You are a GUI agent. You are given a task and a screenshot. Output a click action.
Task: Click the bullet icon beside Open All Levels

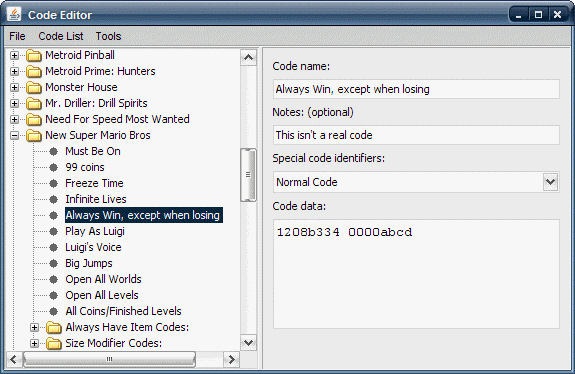(54, 295)
